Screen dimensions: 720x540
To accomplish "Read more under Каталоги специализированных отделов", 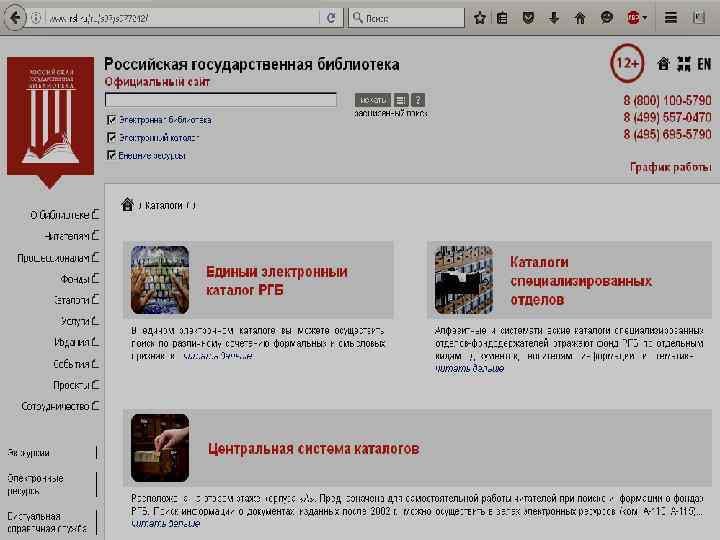I will tap(469, 368).
